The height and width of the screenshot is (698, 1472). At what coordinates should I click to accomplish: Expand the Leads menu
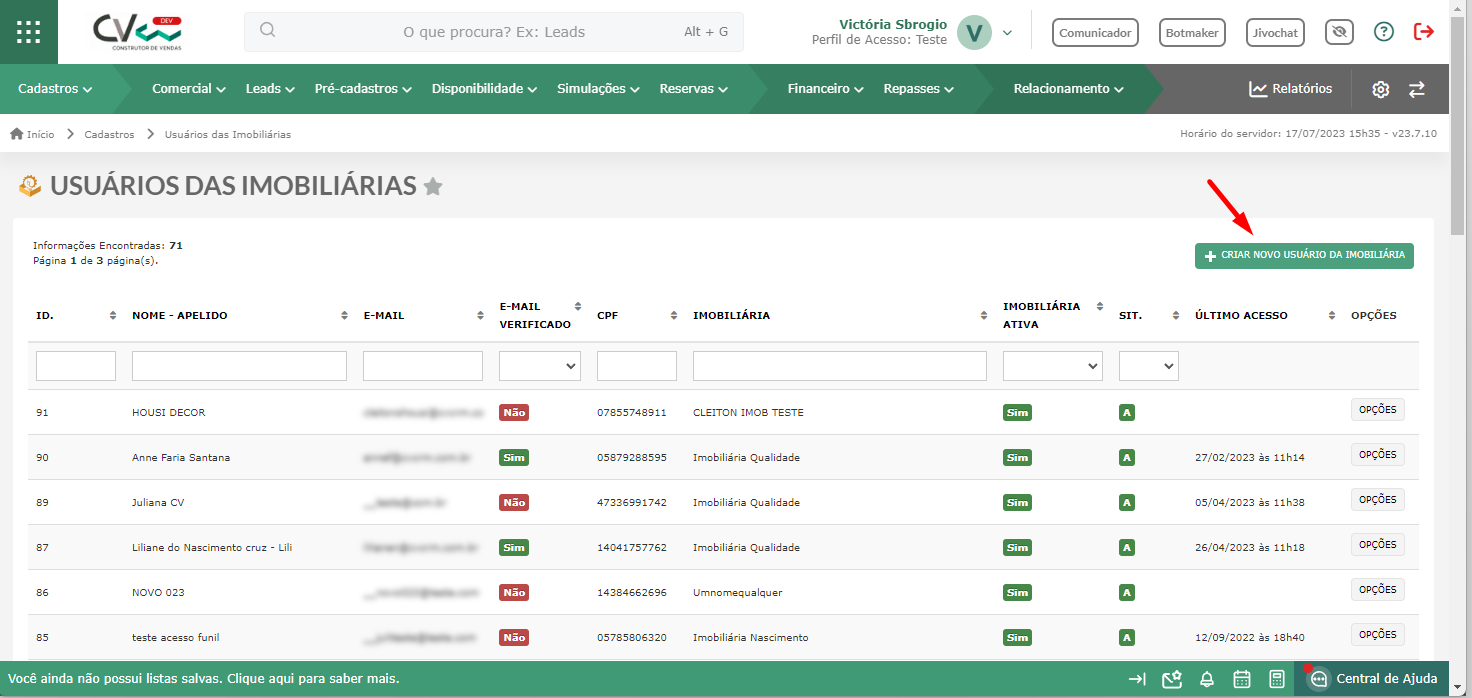pyautogui.click(x=270, y=89)
